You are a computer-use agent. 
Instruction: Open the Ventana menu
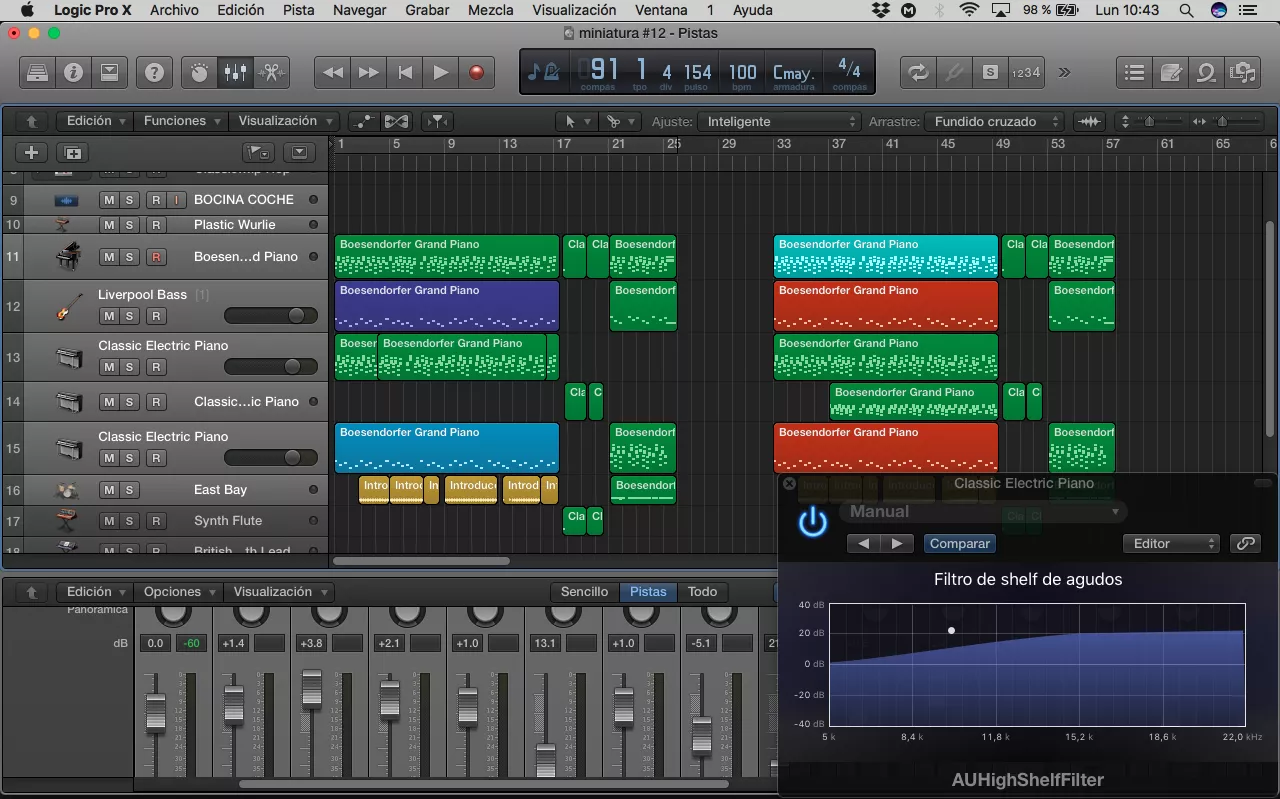click(x=661, y=10)
